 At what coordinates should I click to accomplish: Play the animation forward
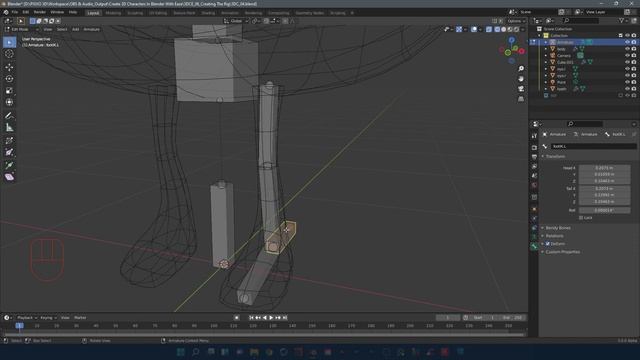point(271,318)
